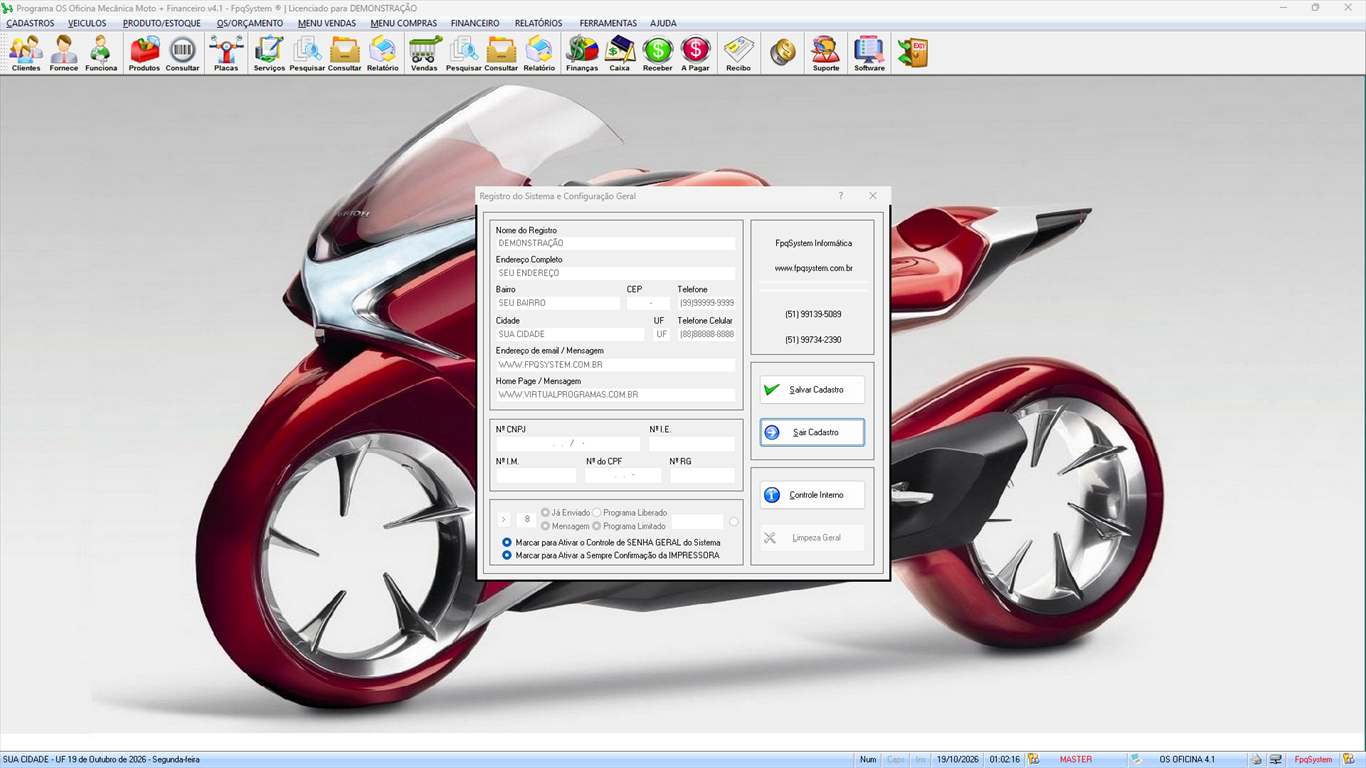
Task: Open the Vendas shopping cart icon
Action: [424, 53]
